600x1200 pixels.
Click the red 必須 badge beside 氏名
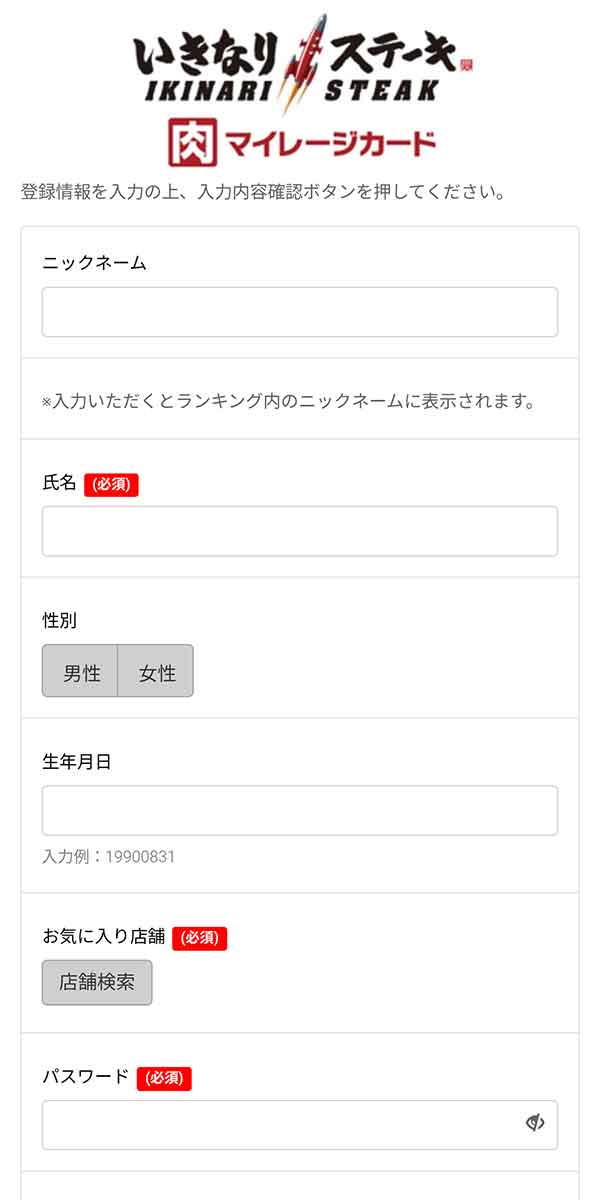tap(111, 484)
